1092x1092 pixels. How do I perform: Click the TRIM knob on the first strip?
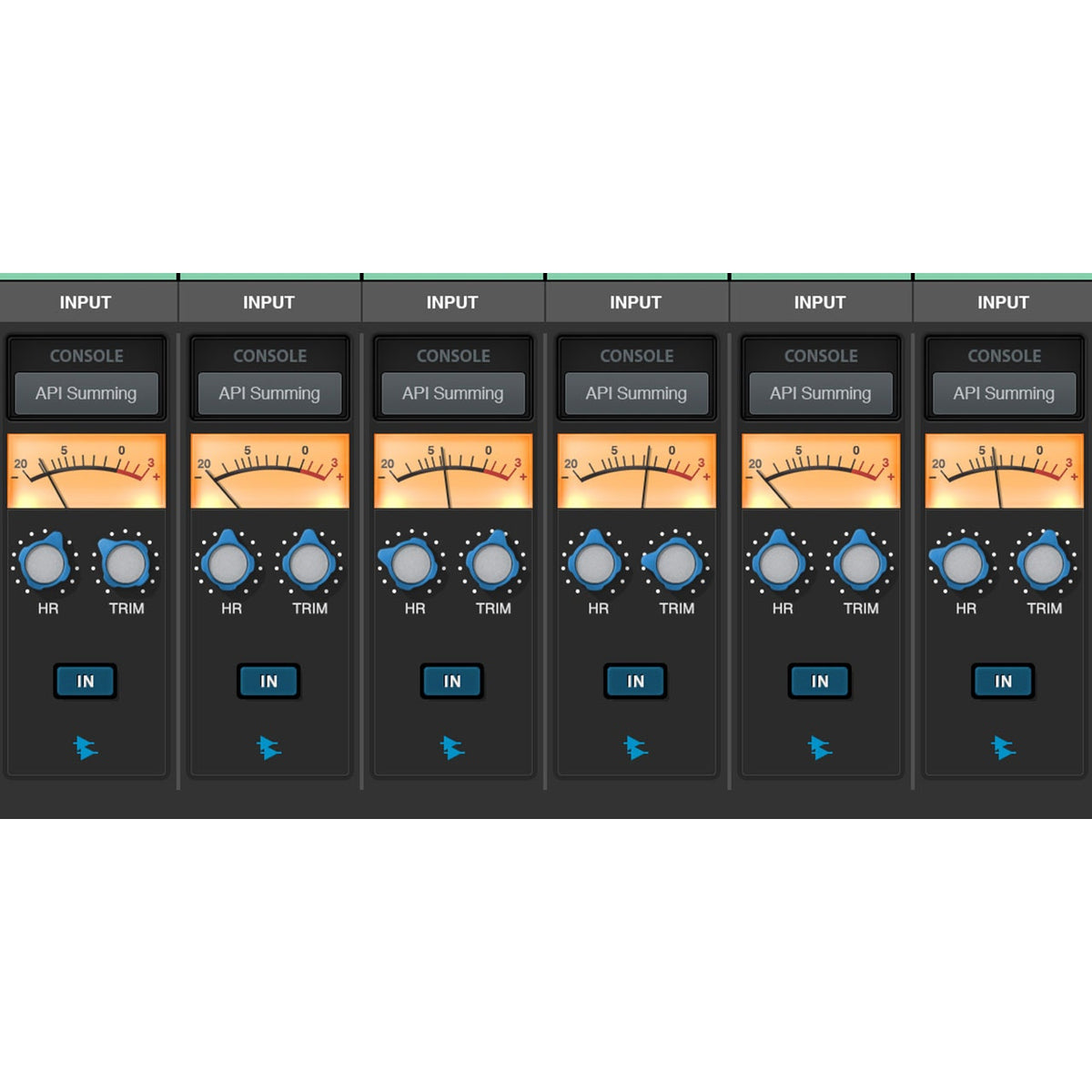pos(126,563)
